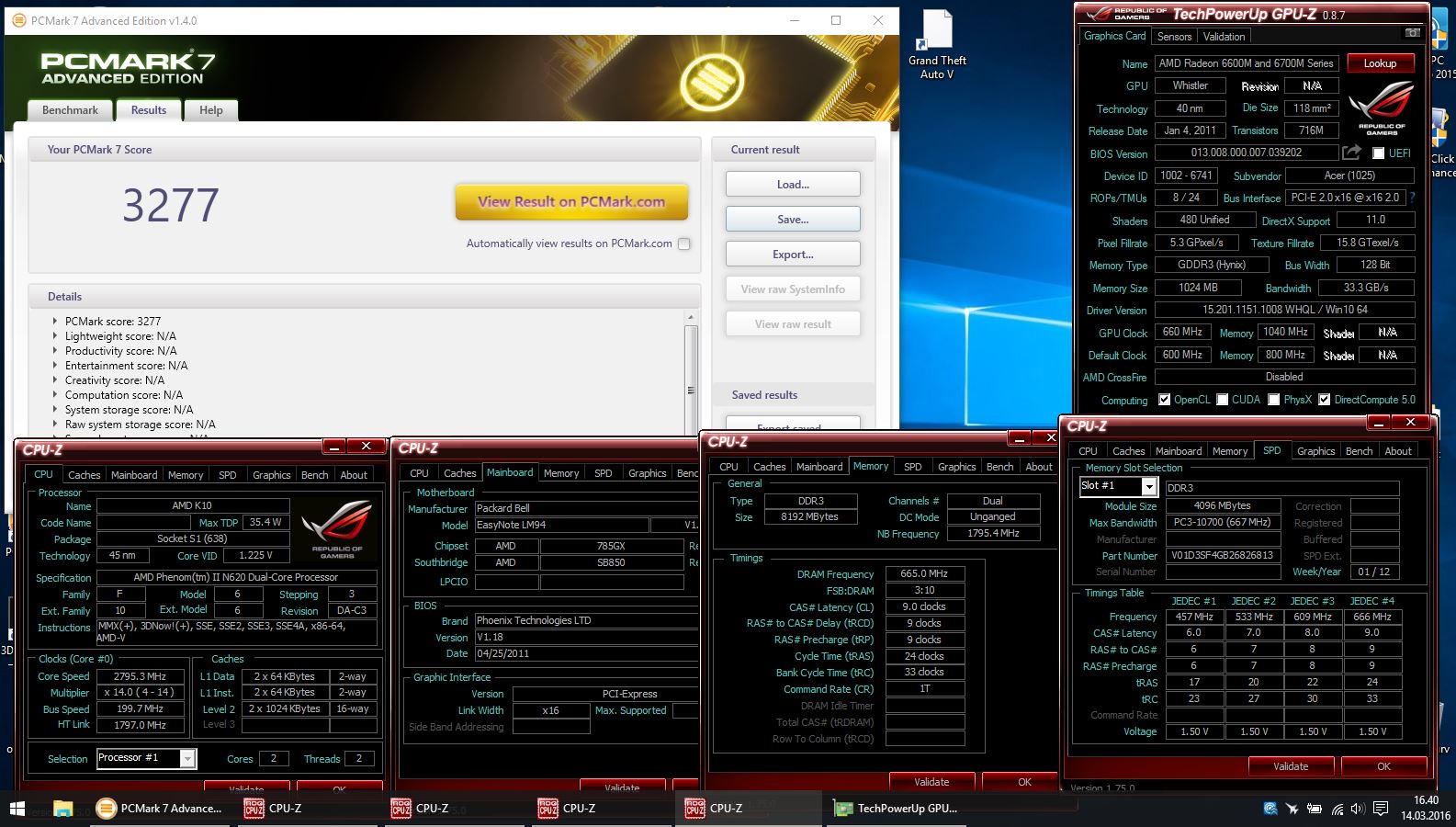Screen dimensions: 1456x827
Task: Toggle the DirectCompute 5.0 checkbox
Action: click(1324, 400)
